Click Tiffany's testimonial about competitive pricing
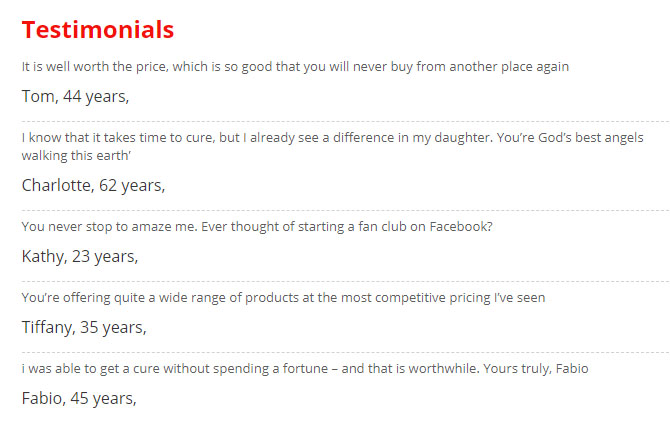 pos(283,297)
